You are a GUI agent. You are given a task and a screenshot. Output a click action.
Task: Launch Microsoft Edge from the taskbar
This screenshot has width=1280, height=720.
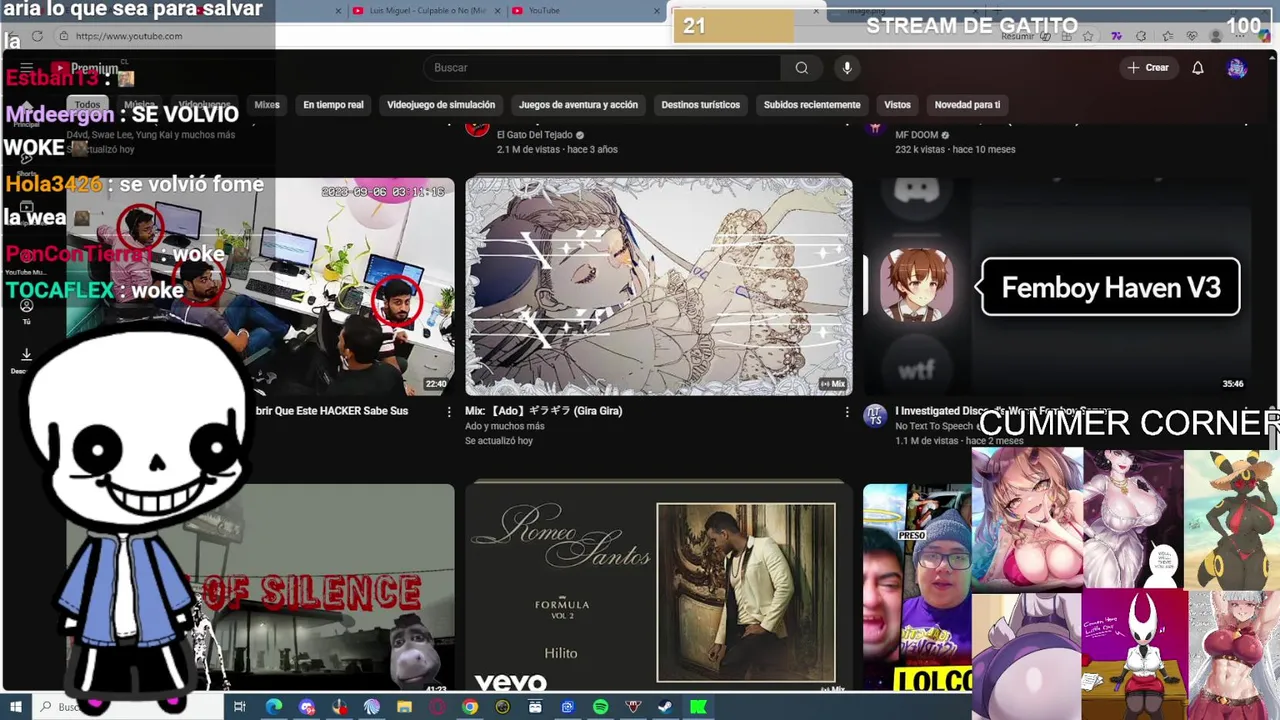point(273,707)
